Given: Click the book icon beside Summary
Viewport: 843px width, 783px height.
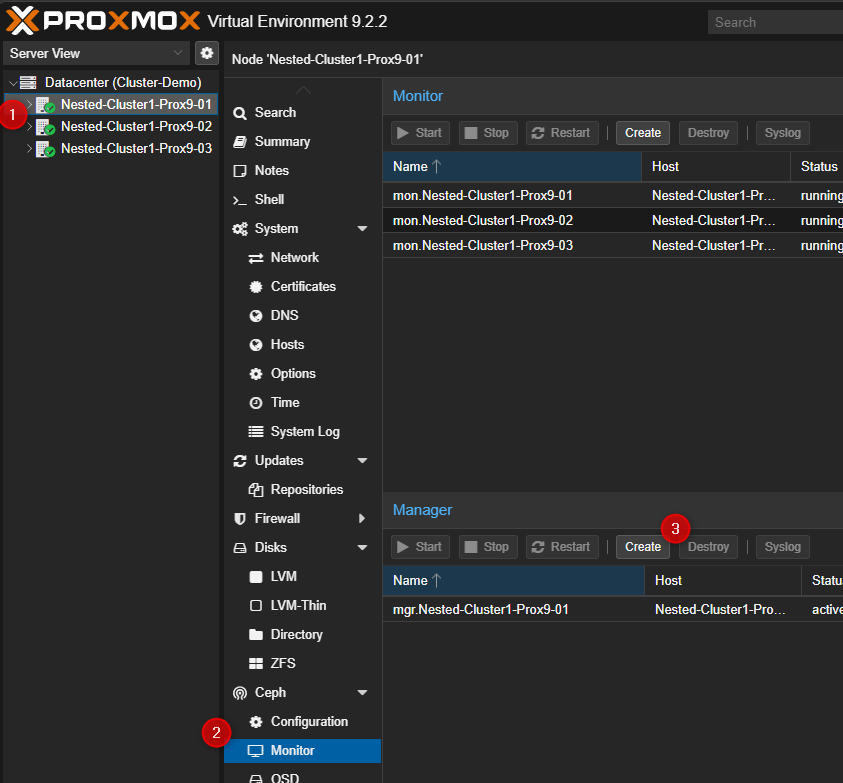Looking at the screenshot, I should click(x=240, y=142).
